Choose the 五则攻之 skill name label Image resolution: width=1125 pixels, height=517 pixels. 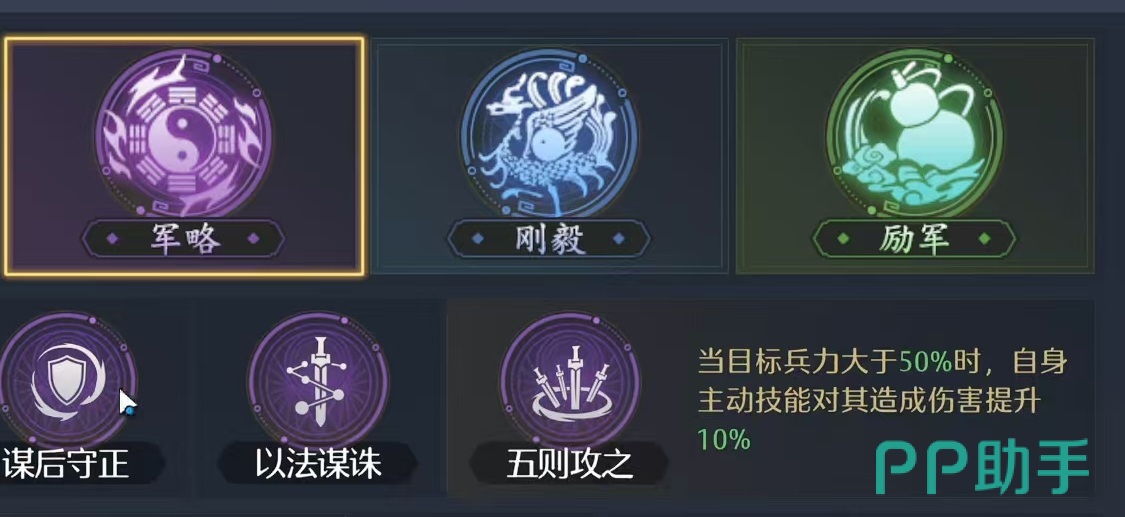point(570,464)
